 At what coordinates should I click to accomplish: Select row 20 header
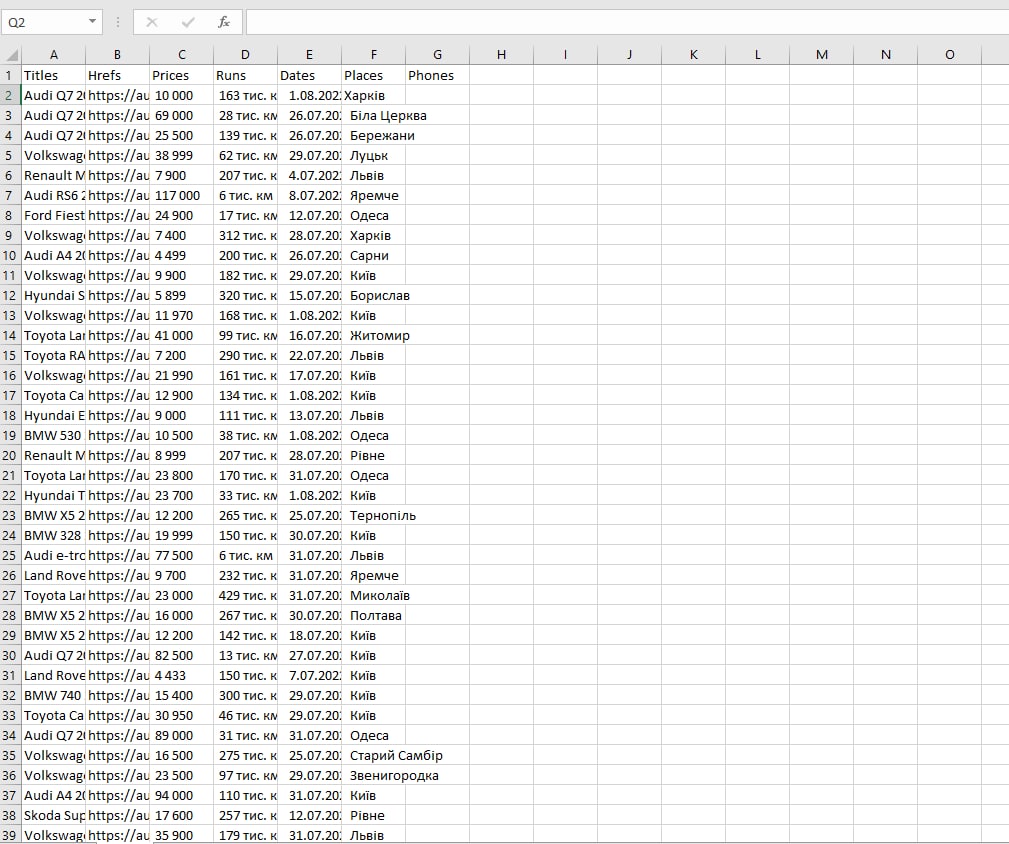(10, 455)
